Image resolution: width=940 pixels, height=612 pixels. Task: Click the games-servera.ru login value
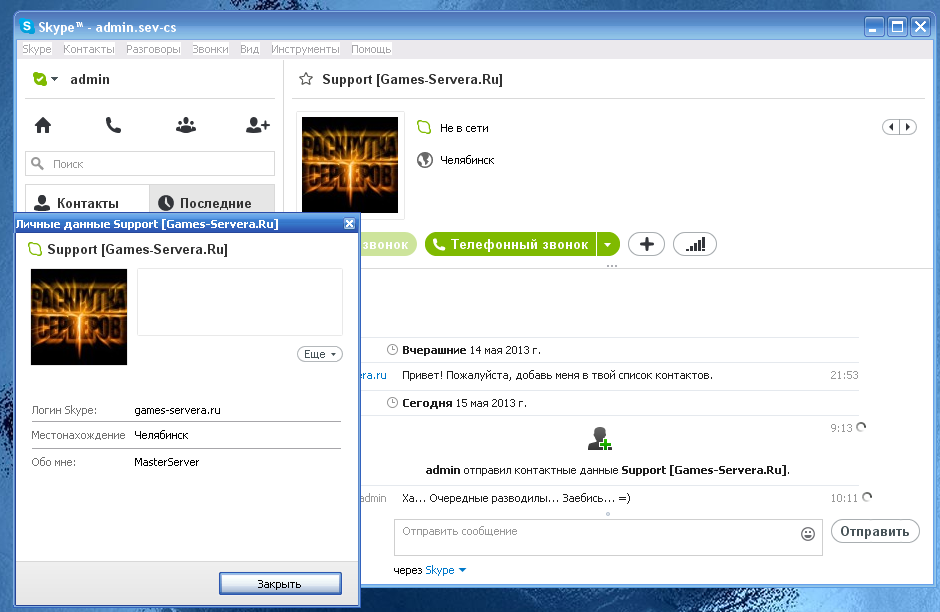tap(177, 410)
